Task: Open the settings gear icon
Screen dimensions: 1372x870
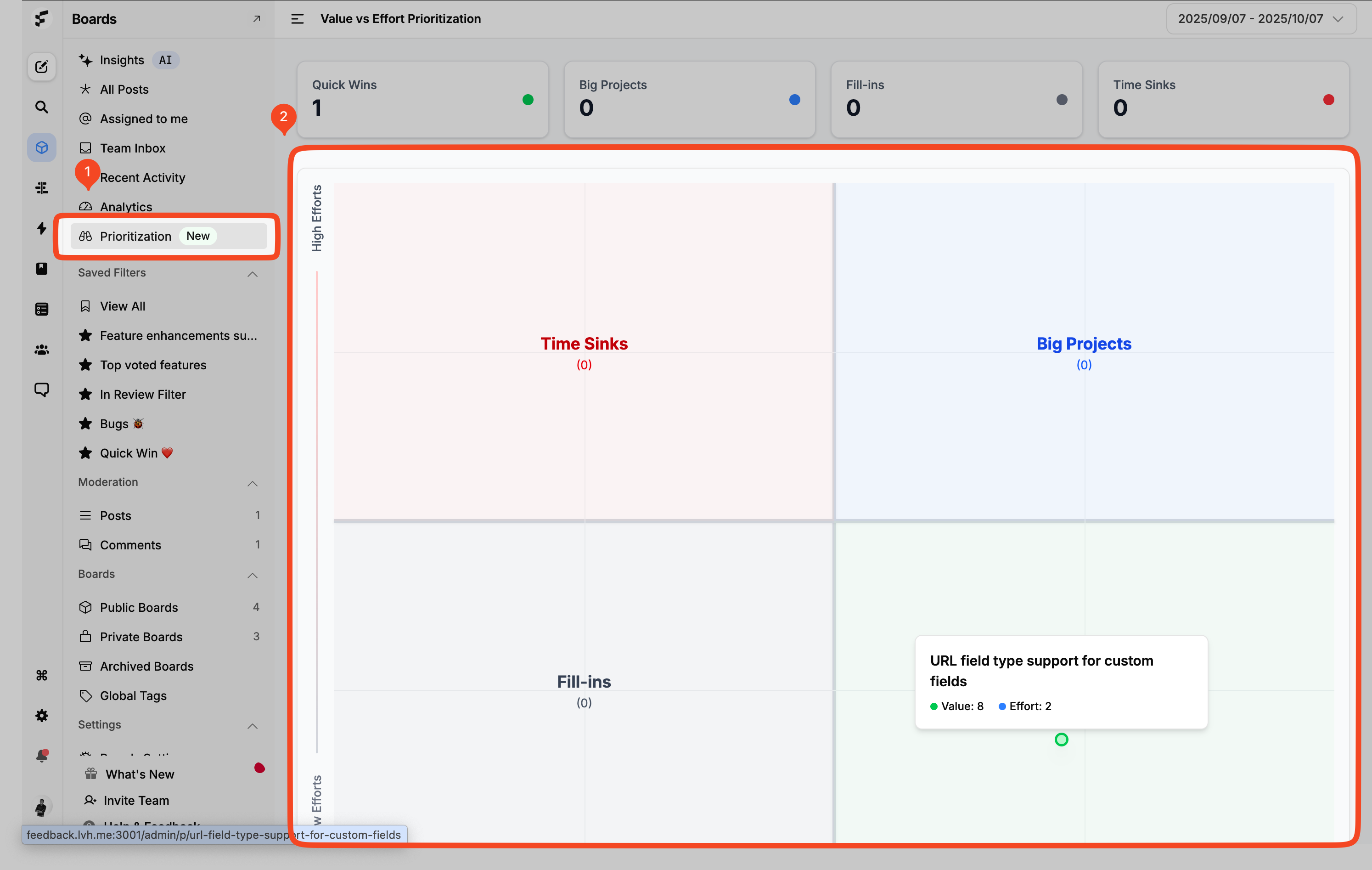Action: coord(42,716)
